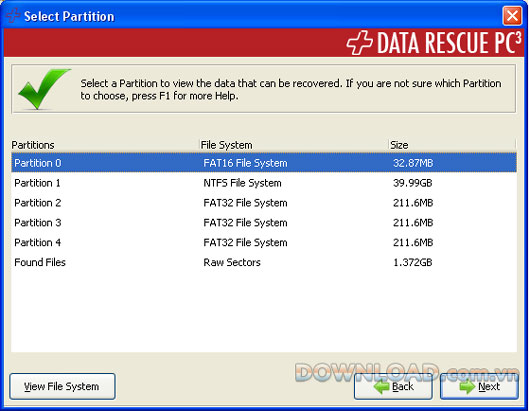
Task: Click the Raw Sectors cell
Action: (x=232, y=262)
